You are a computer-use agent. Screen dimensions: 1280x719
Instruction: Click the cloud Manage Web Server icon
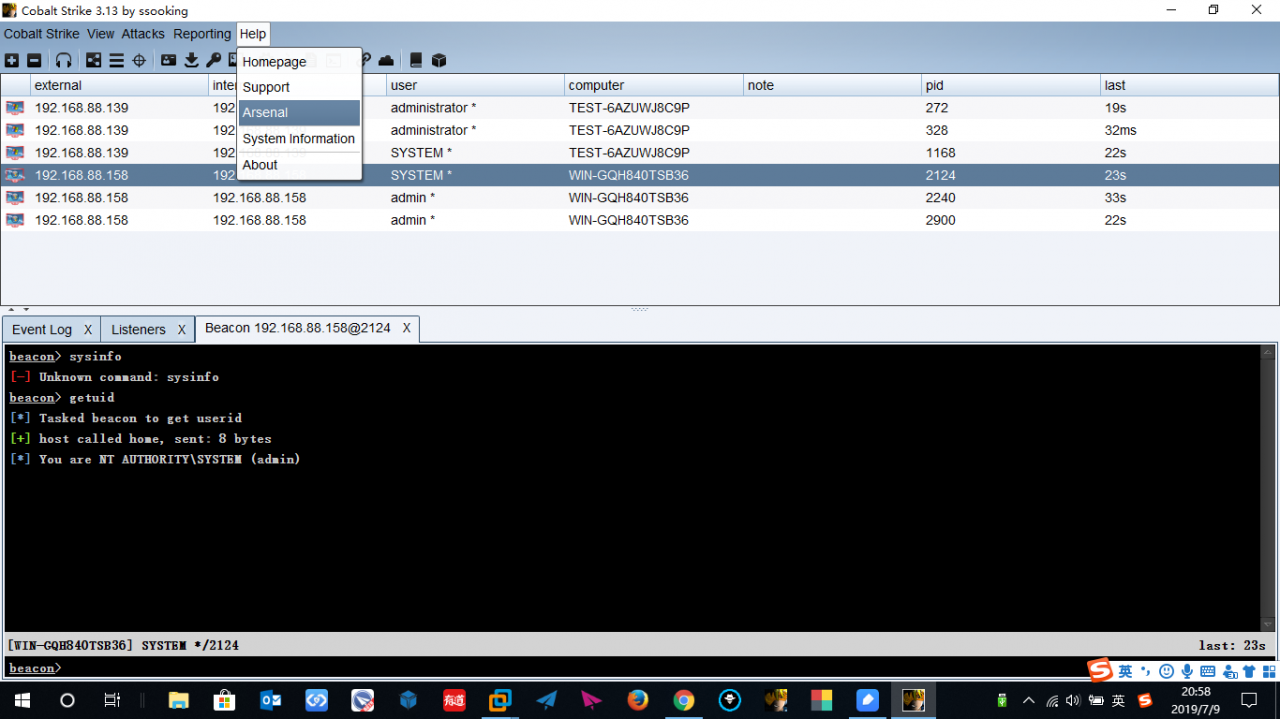click(386, 60)
